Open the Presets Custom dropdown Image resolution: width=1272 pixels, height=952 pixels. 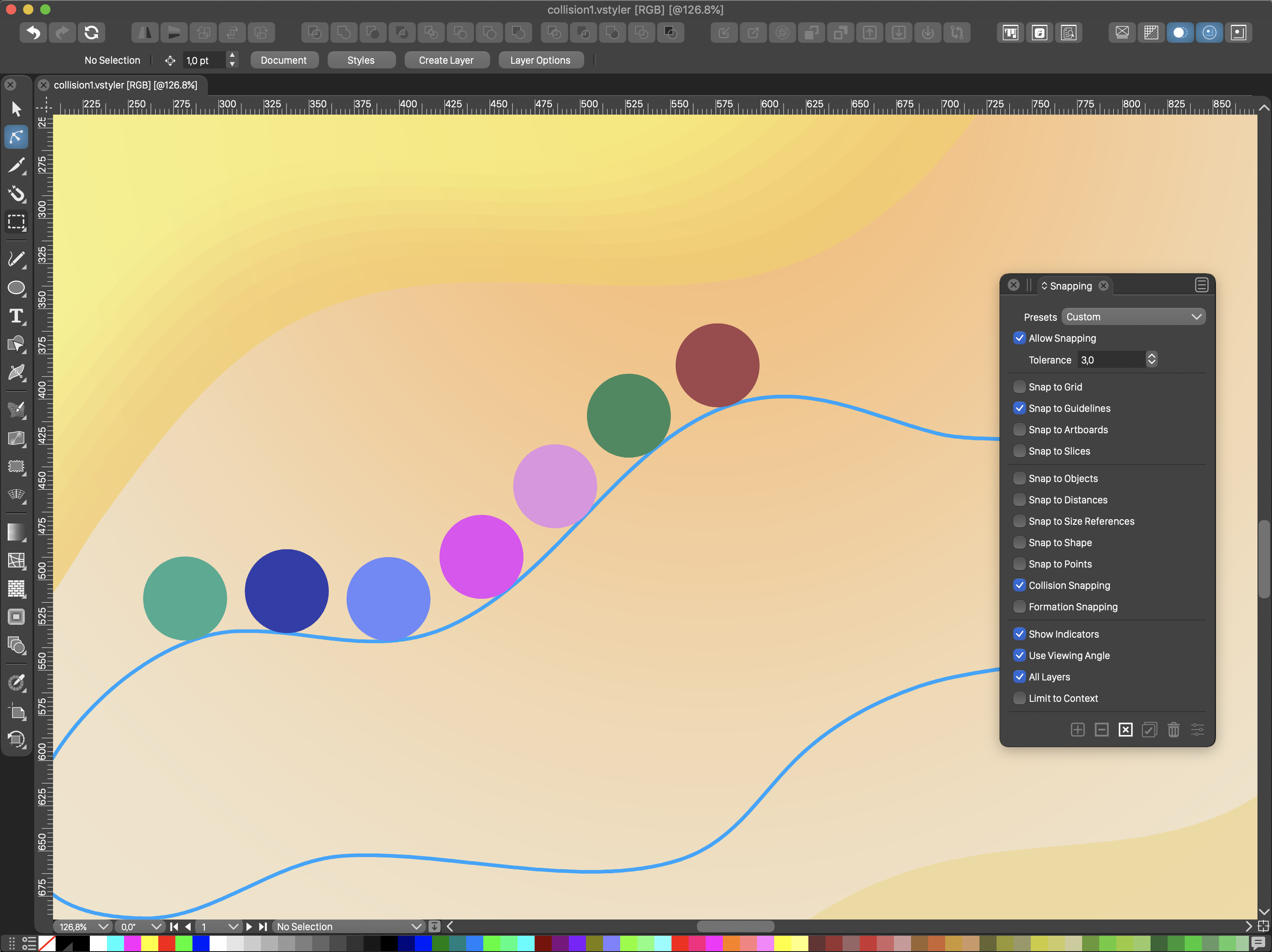pos(1133,317)
